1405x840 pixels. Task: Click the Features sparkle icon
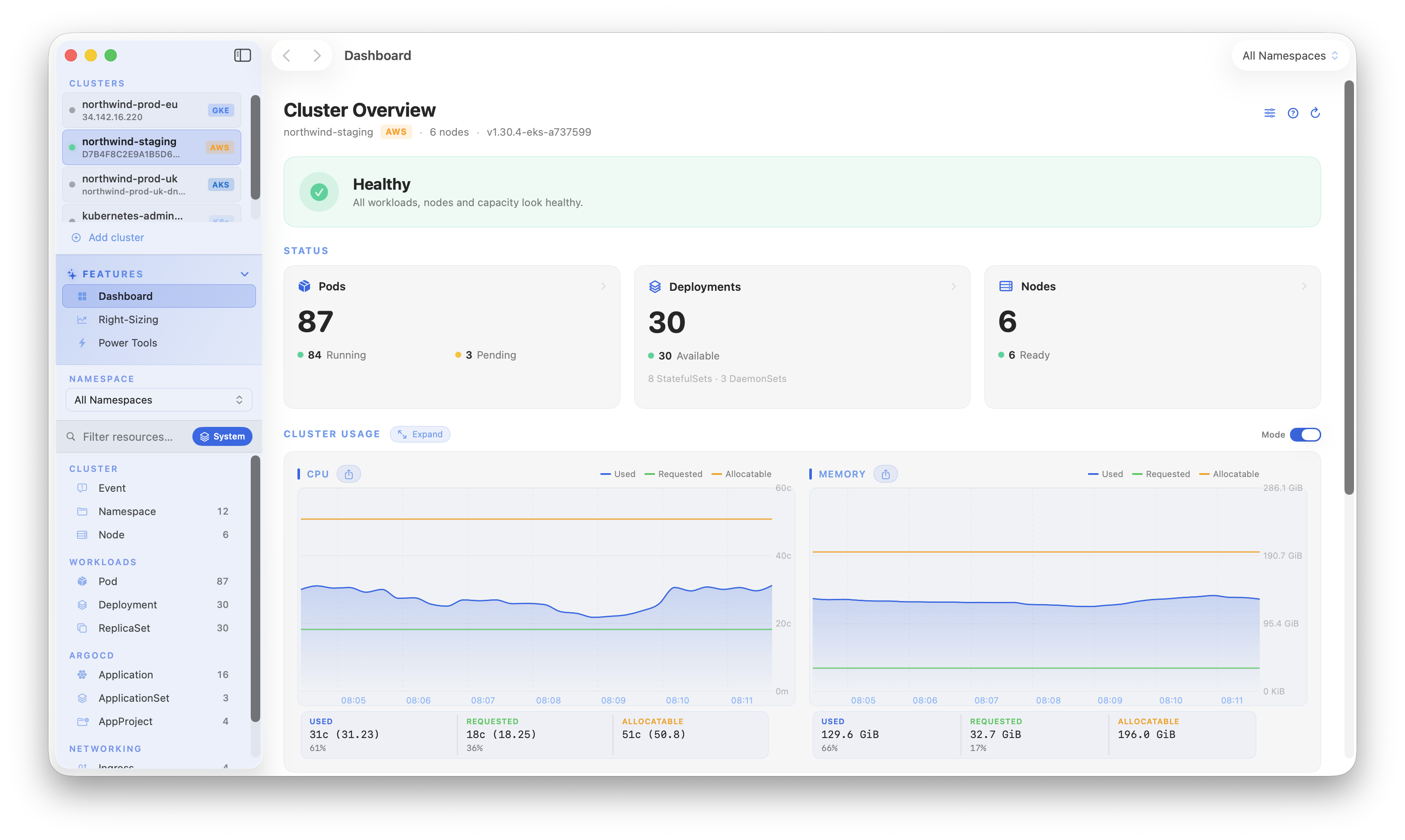coord(72,274)
